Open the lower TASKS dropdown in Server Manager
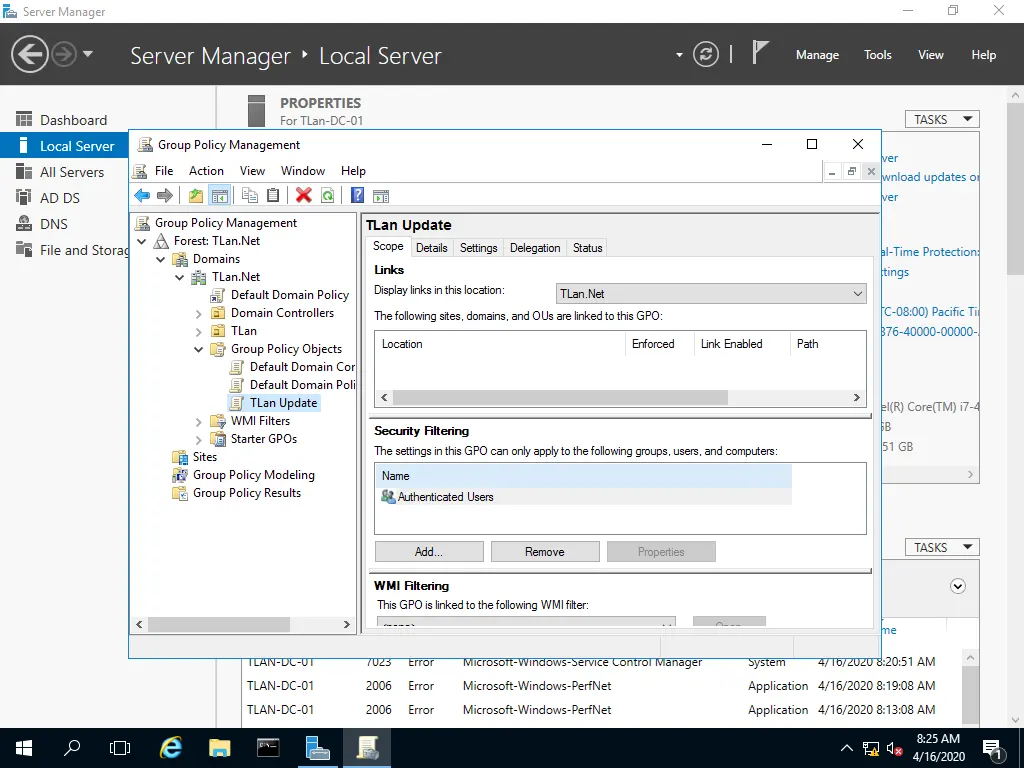 click(942, 547)
